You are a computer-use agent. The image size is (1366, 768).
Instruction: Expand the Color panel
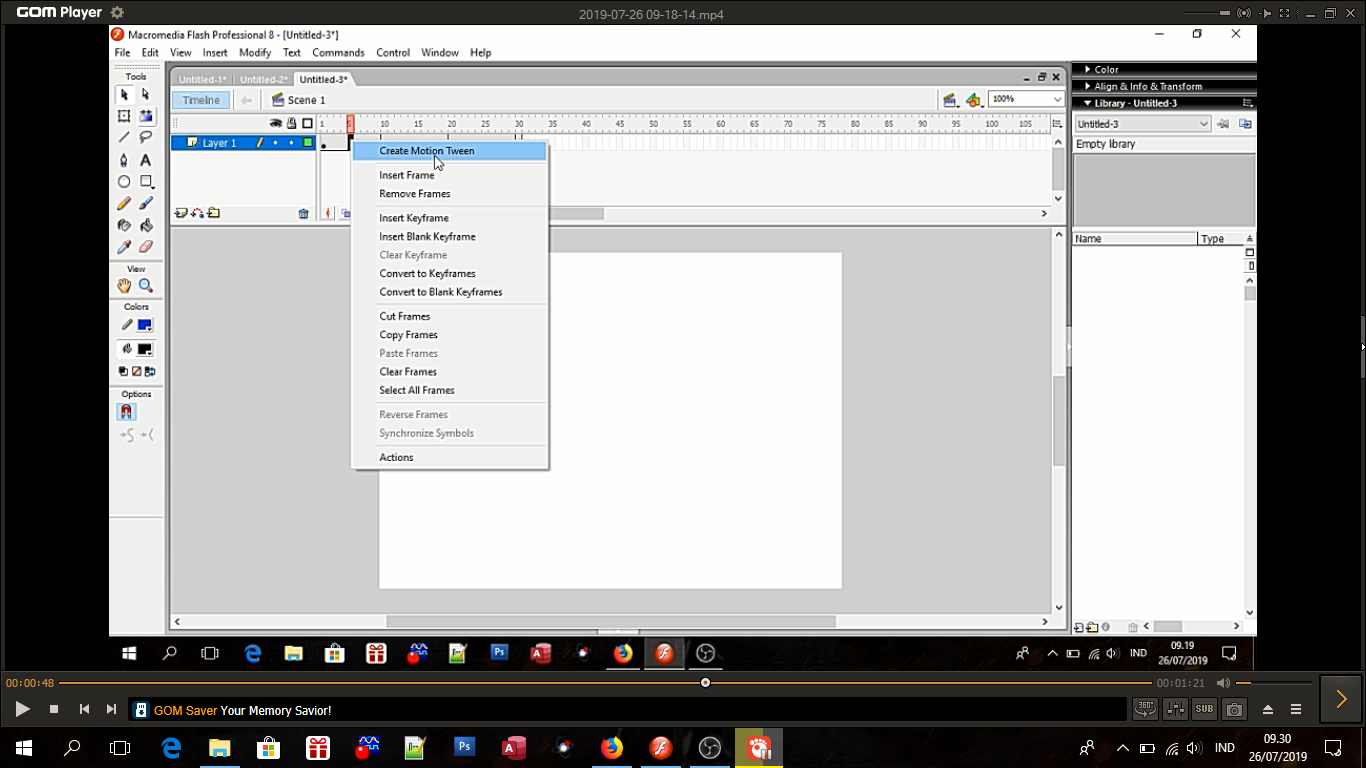(1106, 70)
